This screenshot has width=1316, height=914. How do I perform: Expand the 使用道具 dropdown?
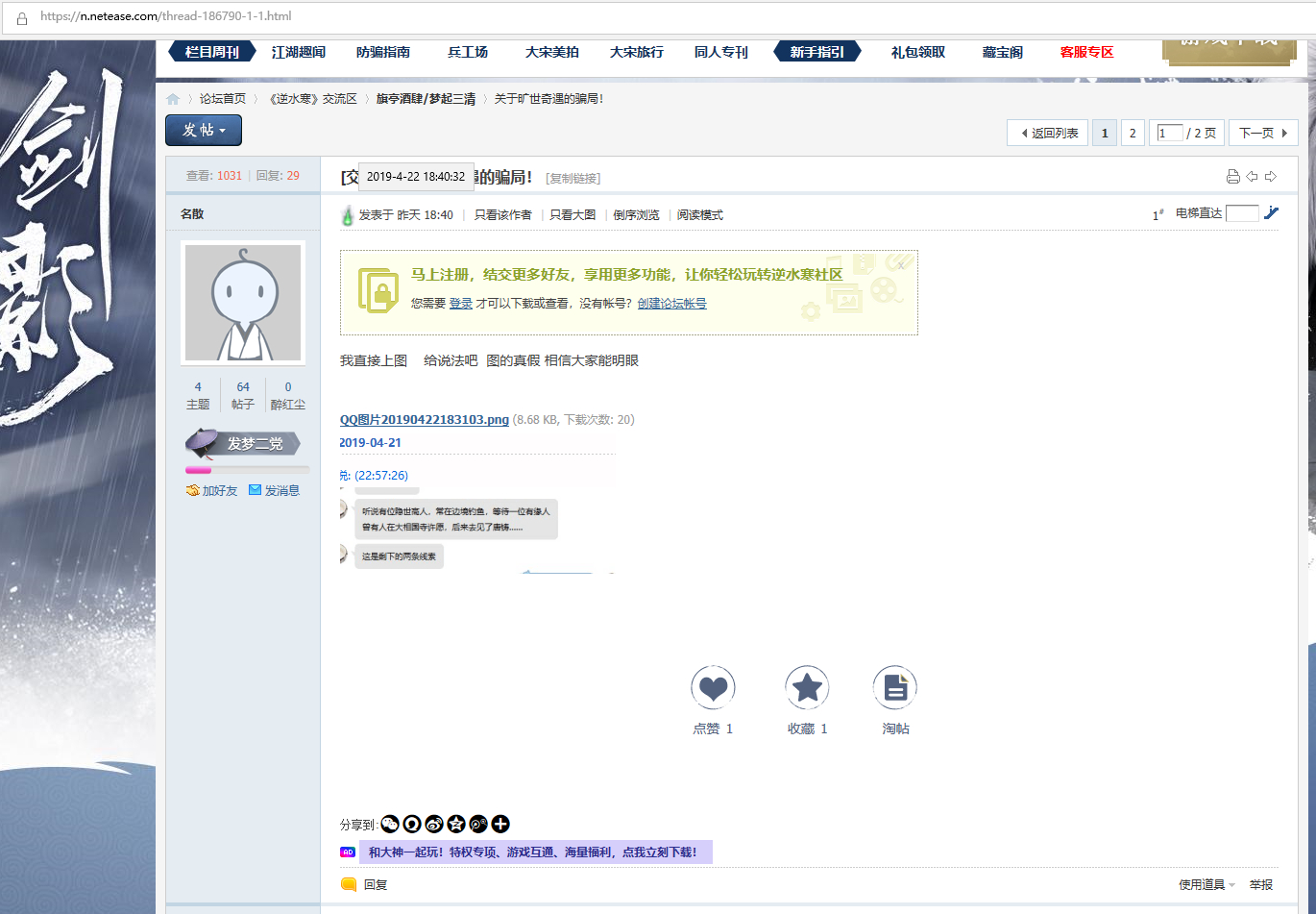tap(1206, 884)
